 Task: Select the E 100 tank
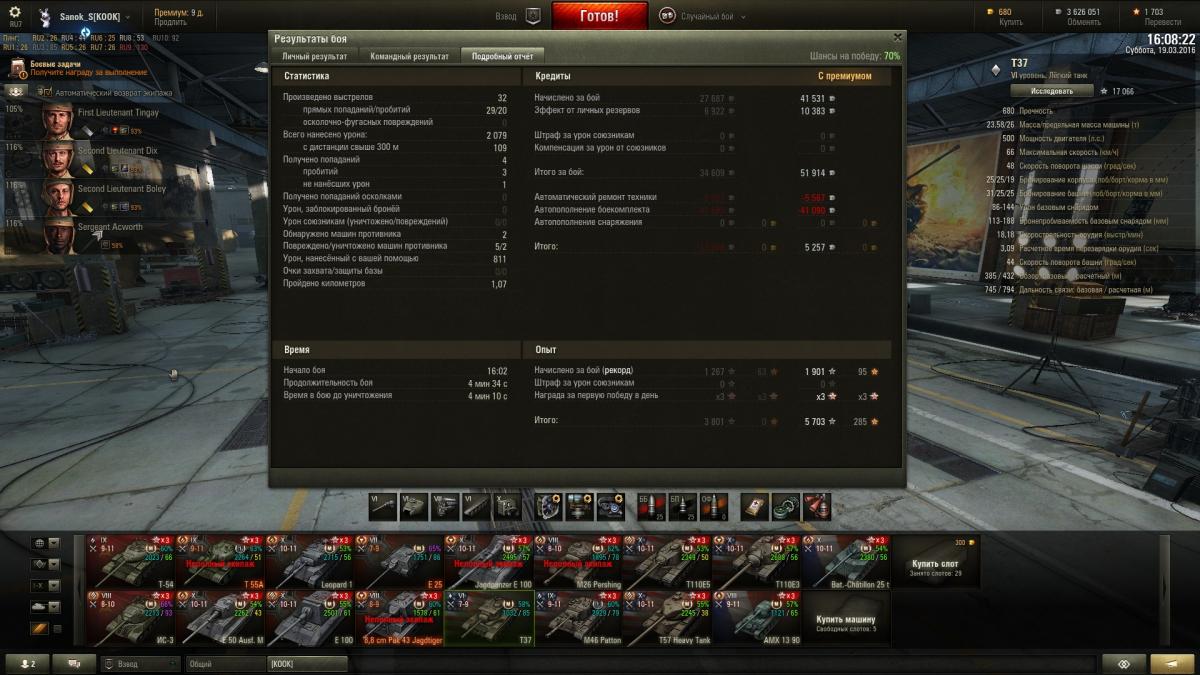coord(309,618)
